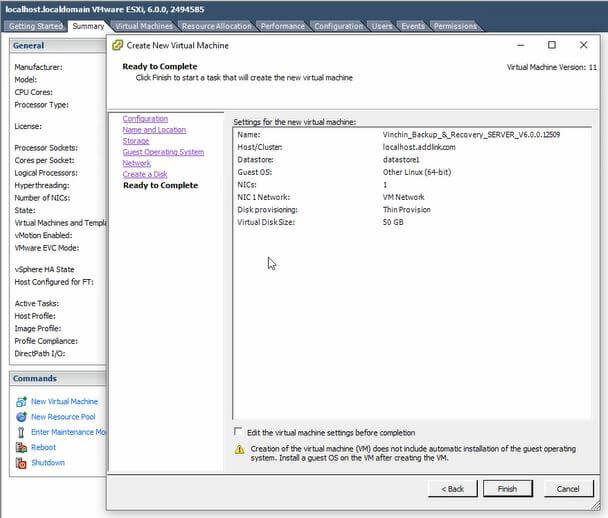Viewport: 608px width, 518px height.
Task: Click the Enter Maintenance Mode icon
Action: 21,432
